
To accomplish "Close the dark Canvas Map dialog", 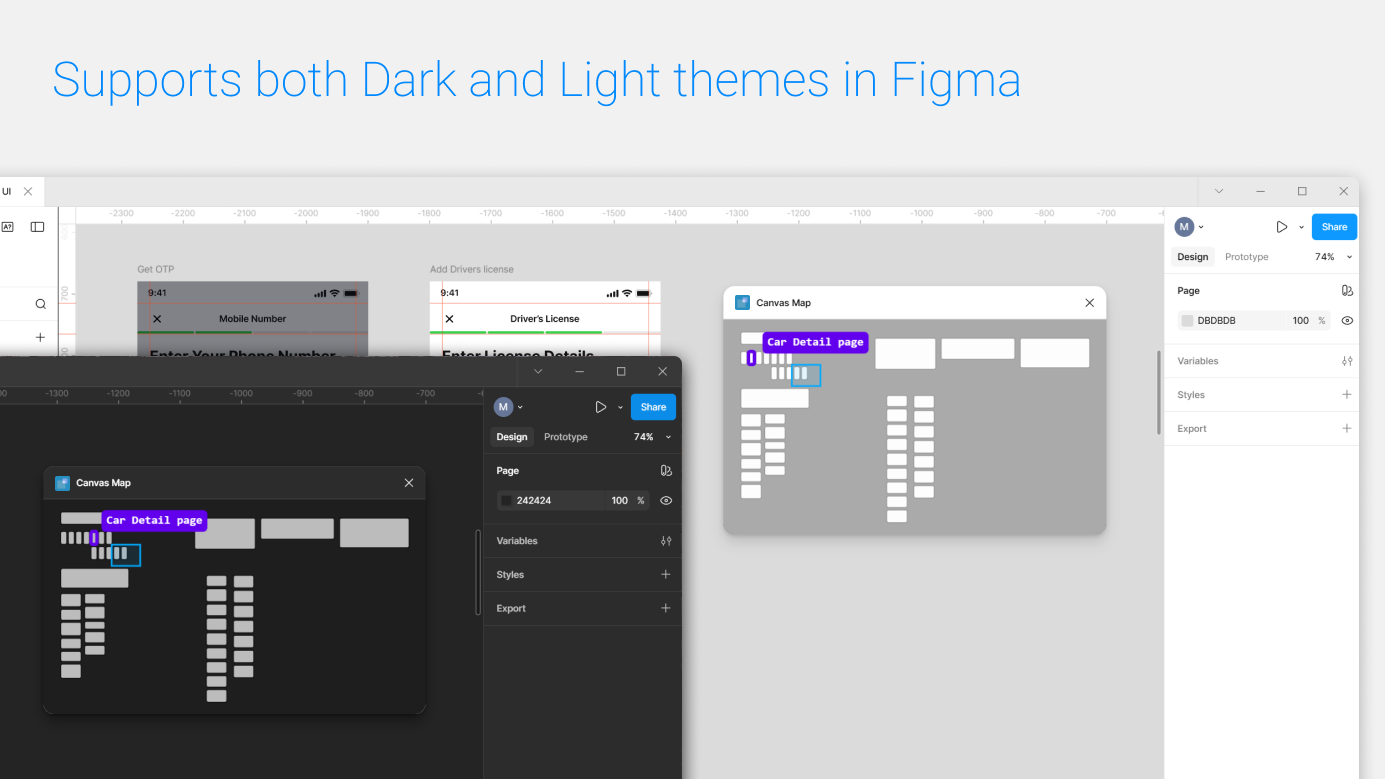I will 409,483.
